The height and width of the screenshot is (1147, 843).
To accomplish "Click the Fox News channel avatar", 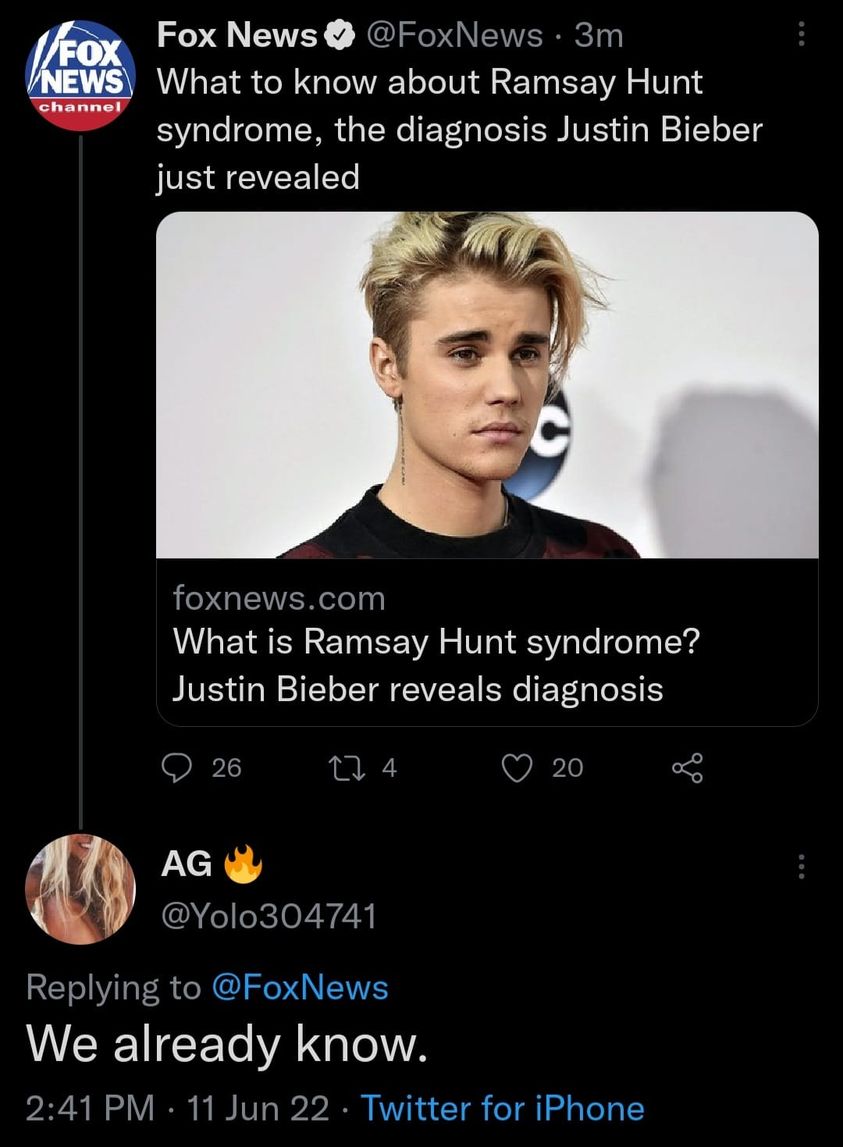I will pyautogui.click(x=80, y=75).
